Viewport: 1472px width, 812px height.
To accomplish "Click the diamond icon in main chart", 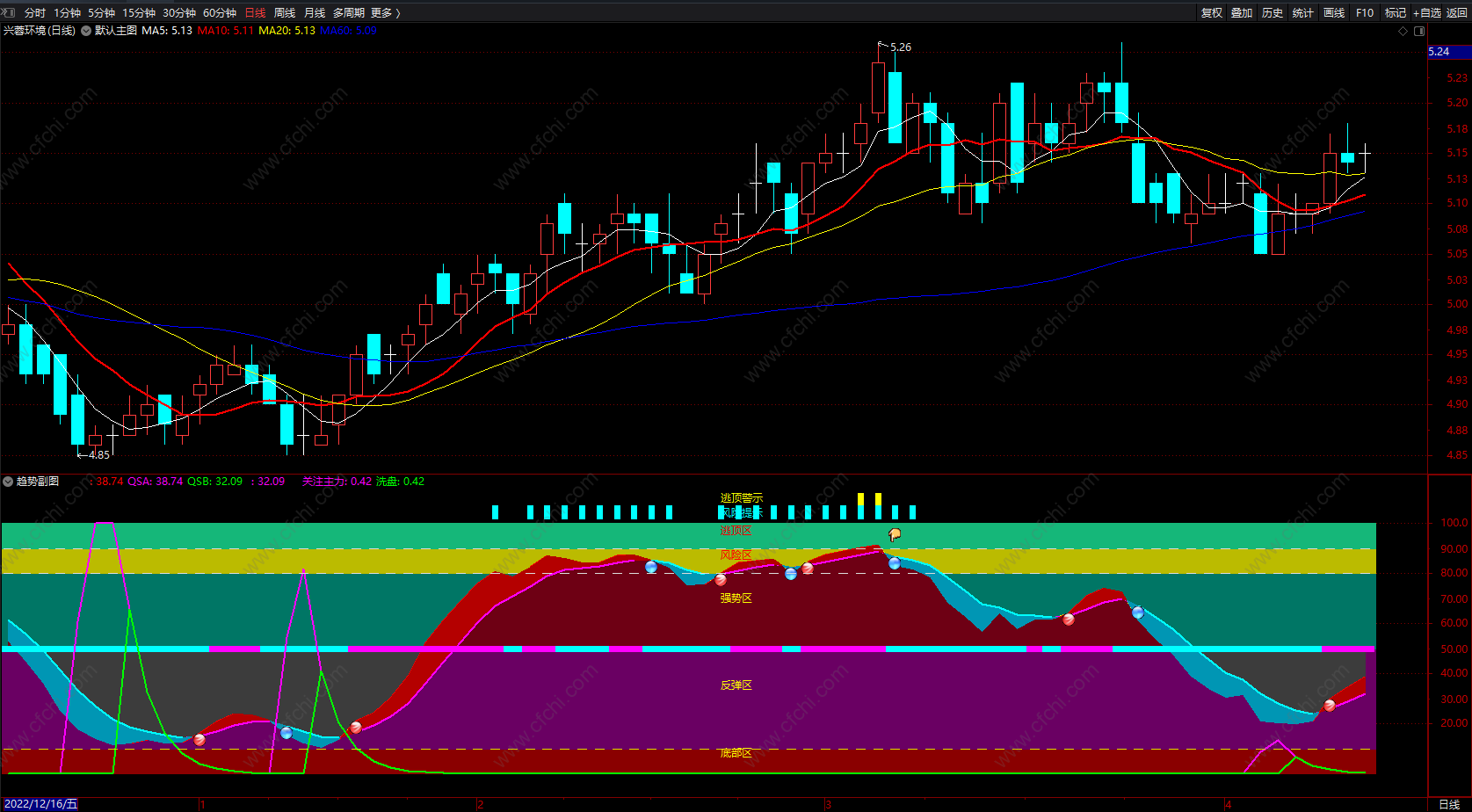I will pyautogui.click(x=1403, y=32).
